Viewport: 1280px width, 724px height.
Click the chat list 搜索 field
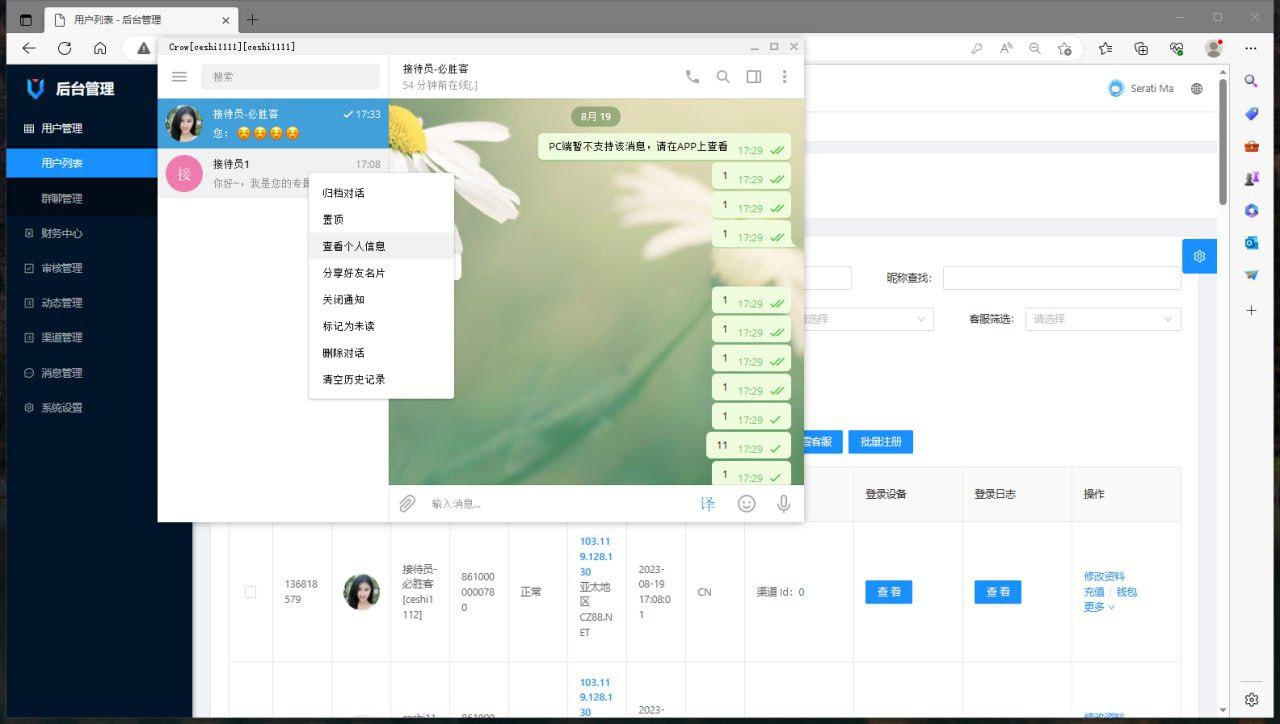pyautogui.click(x=290, y=77)
